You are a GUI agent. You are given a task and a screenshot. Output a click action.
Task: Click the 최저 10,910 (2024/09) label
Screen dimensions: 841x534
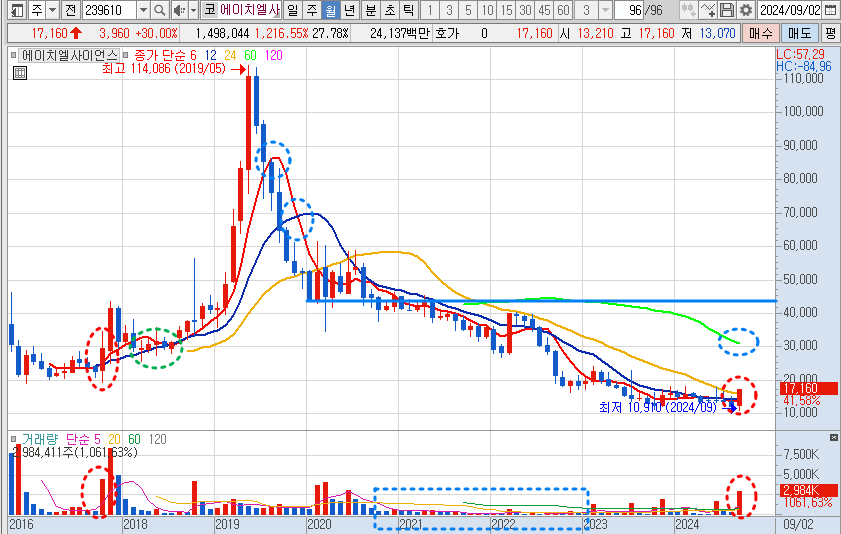(658, 407)
